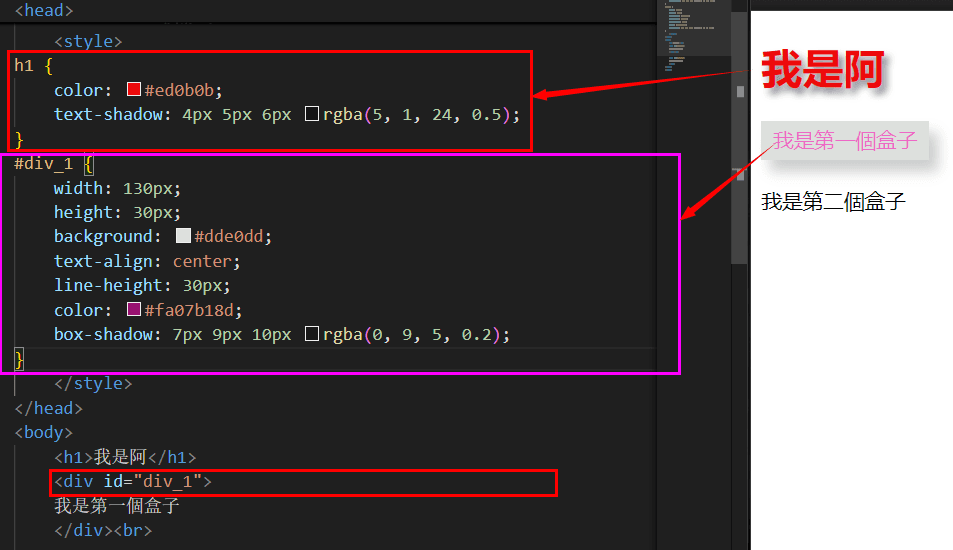This screenshot has width=953, height=550.
Task: Click the div id="div_1" tag line
Action: [132, 482]
